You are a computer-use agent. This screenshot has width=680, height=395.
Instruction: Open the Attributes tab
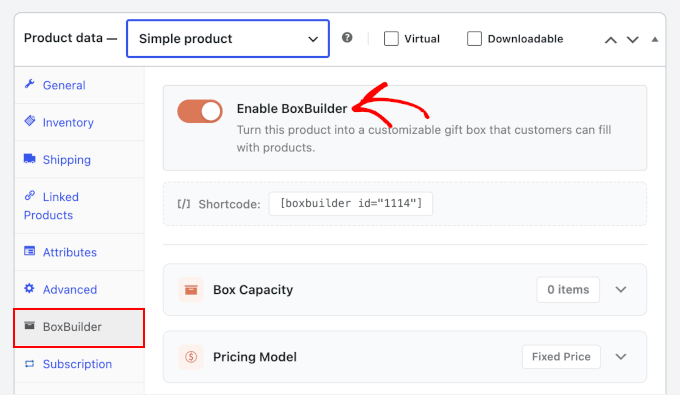pos(79,252)
